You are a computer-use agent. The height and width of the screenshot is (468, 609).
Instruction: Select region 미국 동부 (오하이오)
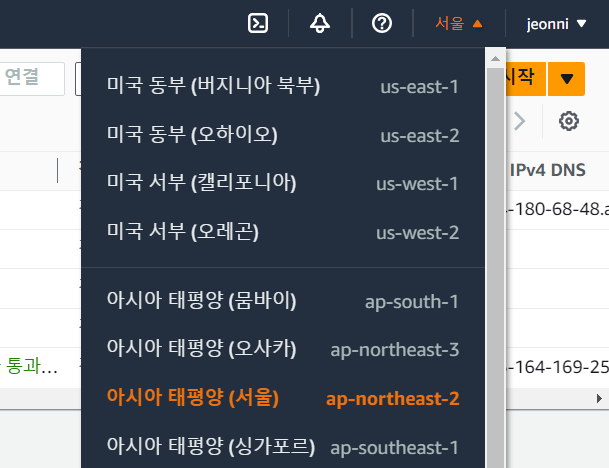[x=283, y=135]
